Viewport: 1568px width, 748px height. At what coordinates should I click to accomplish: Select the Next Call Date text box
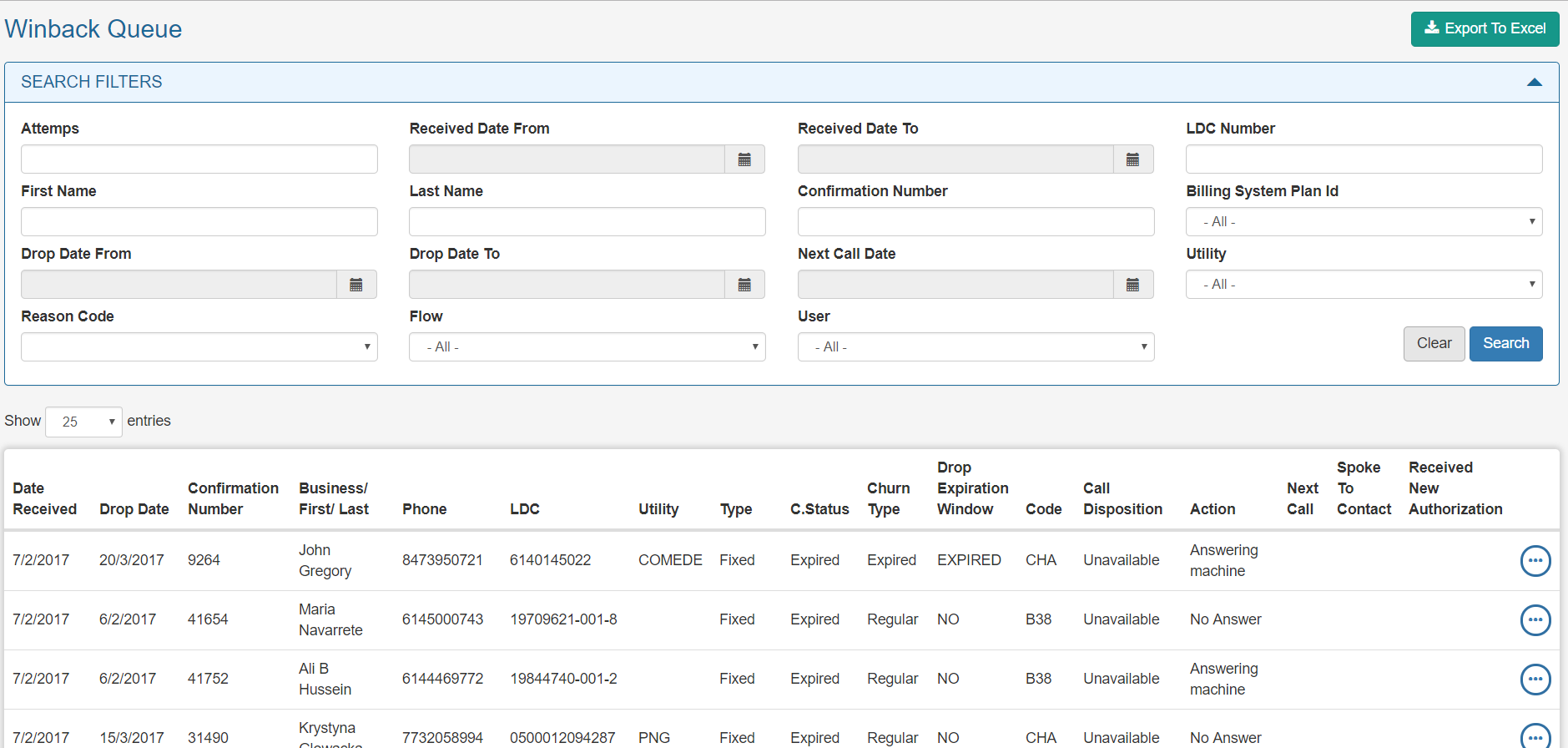955,285
